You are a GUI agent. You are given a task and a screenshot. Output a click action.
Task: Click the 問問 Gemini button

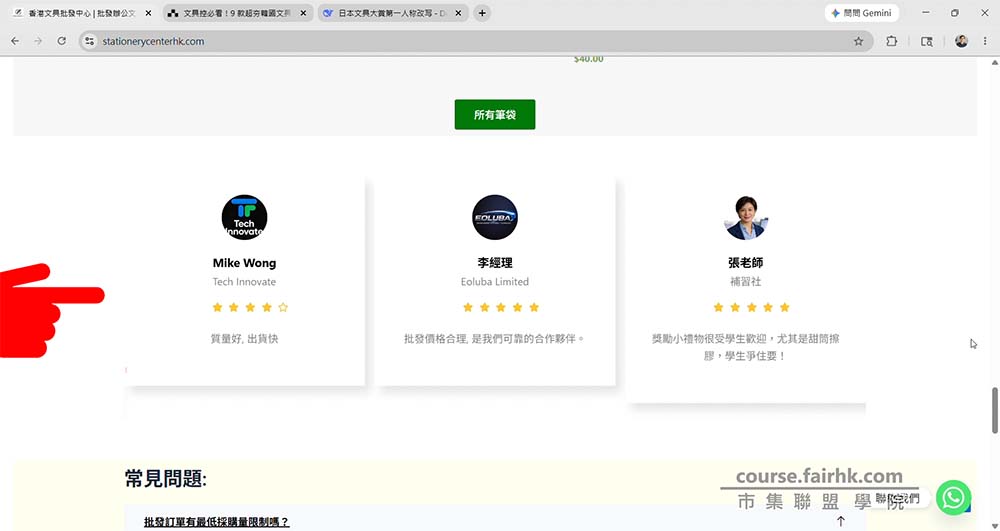click(x=862, y=13)
